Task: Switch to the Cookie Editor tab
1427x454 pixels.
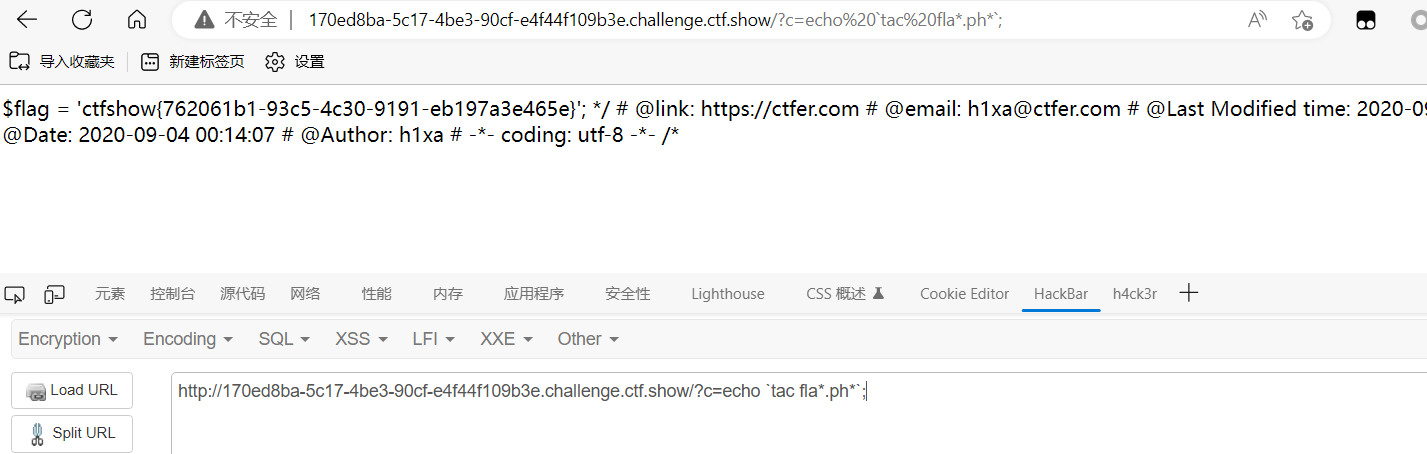Action: click(965, 294)
